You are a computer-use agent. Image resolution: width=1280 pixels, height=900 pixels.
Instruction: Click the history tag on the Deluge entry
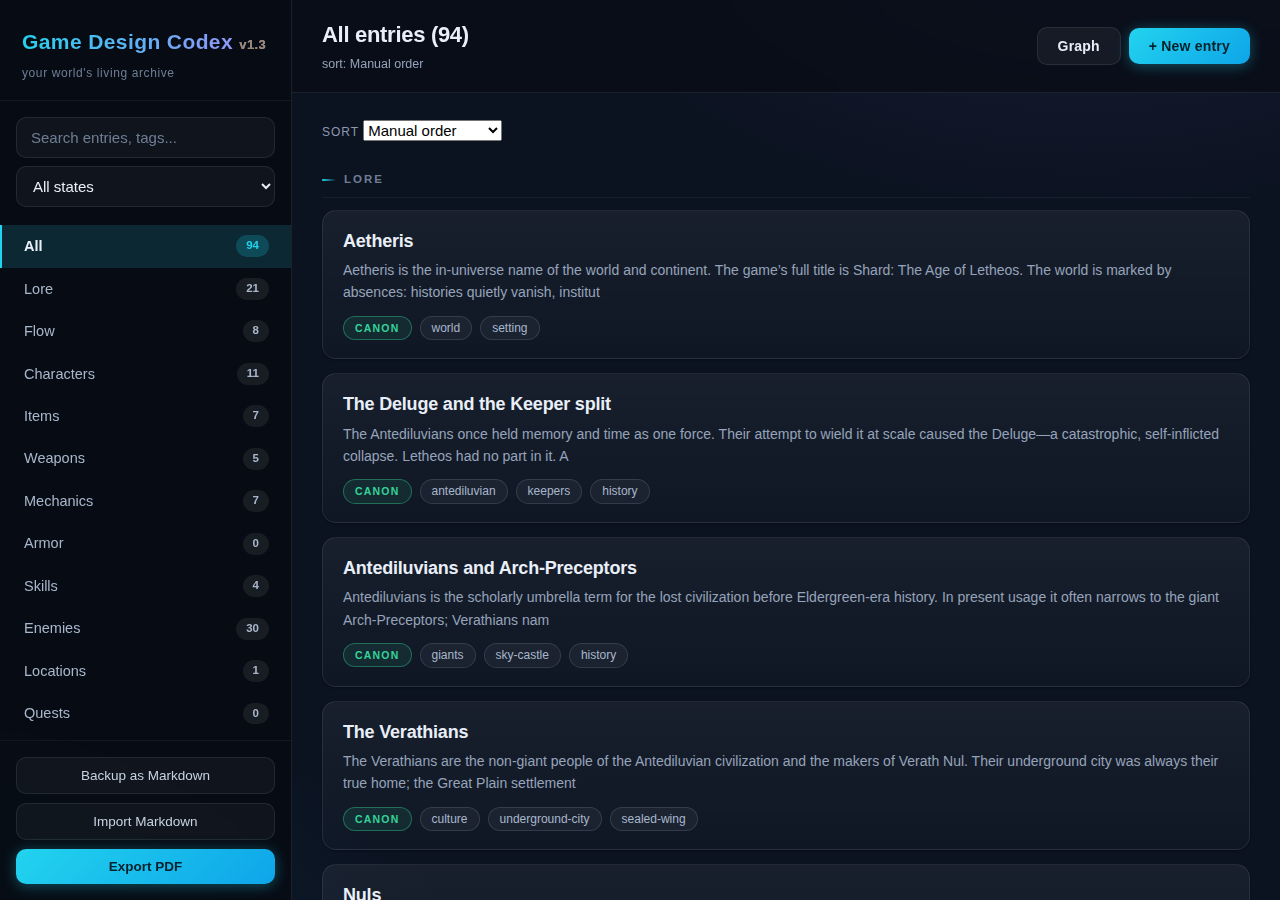620,491
